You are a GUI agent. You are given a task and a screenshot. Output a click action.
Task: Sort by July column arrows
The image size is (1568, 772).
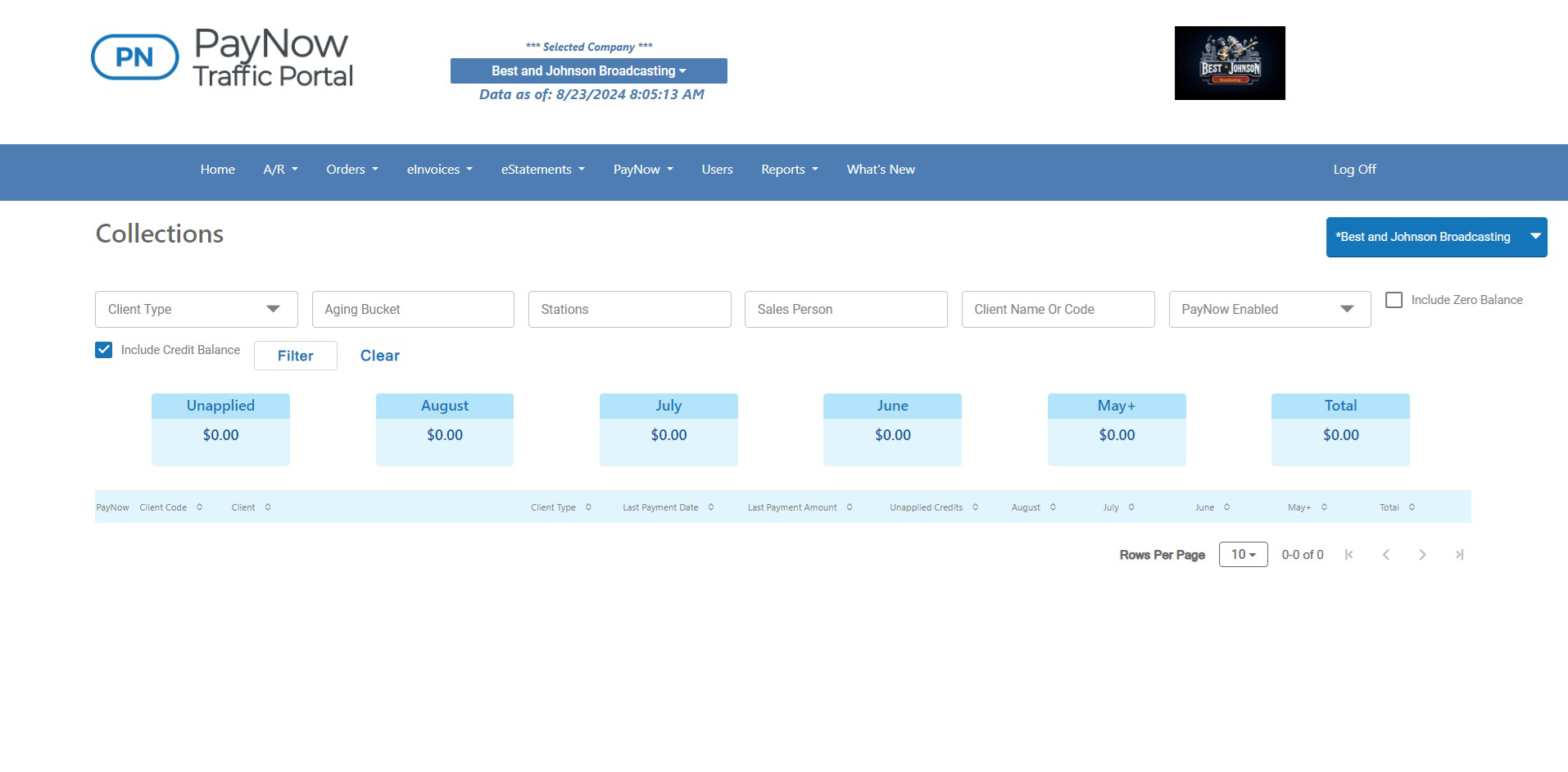pyautogui.click(x=1131, y=507)
